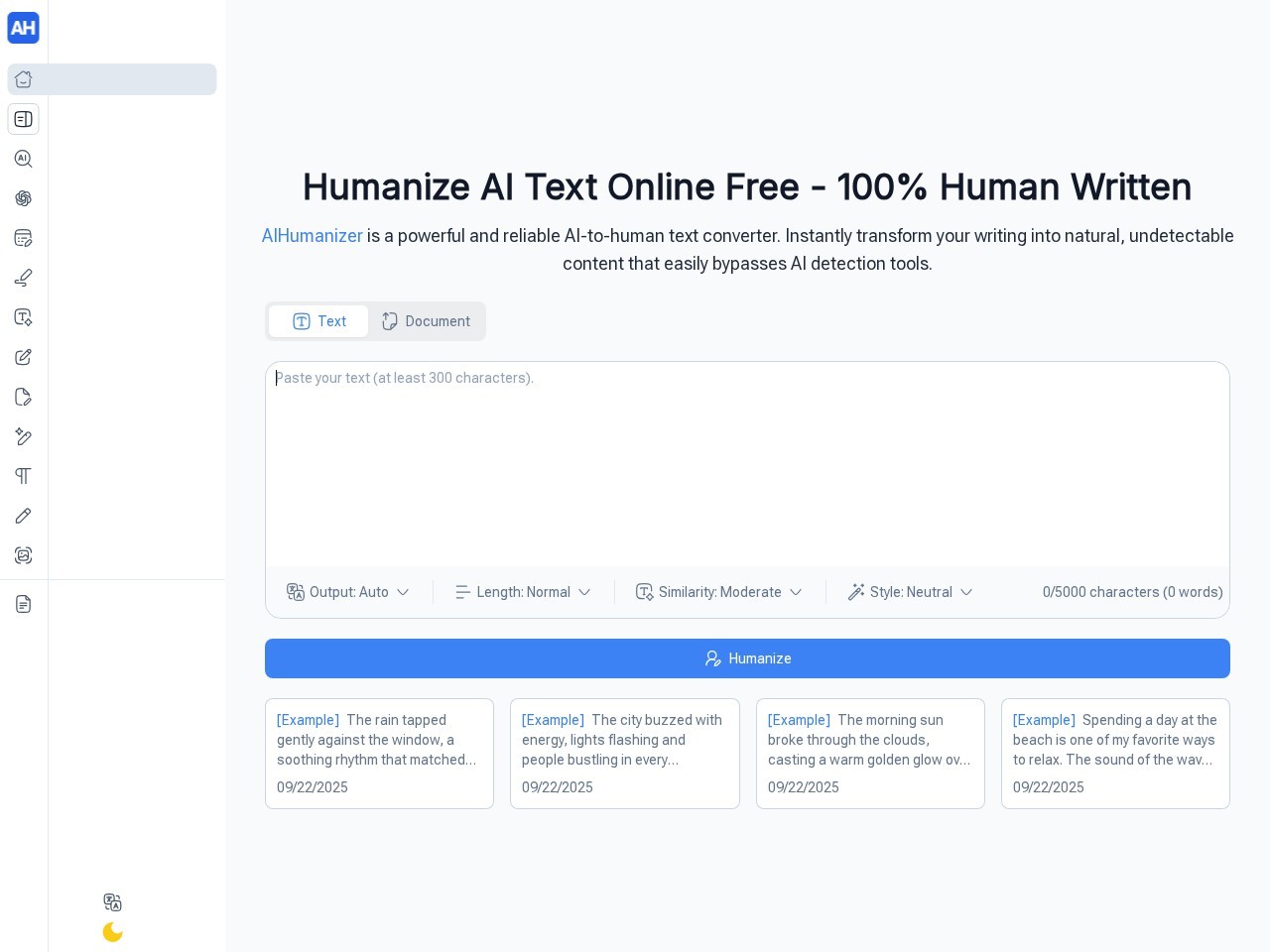Click the '0/5000 characters (0 words)' counter

[x=1132, y=592]
